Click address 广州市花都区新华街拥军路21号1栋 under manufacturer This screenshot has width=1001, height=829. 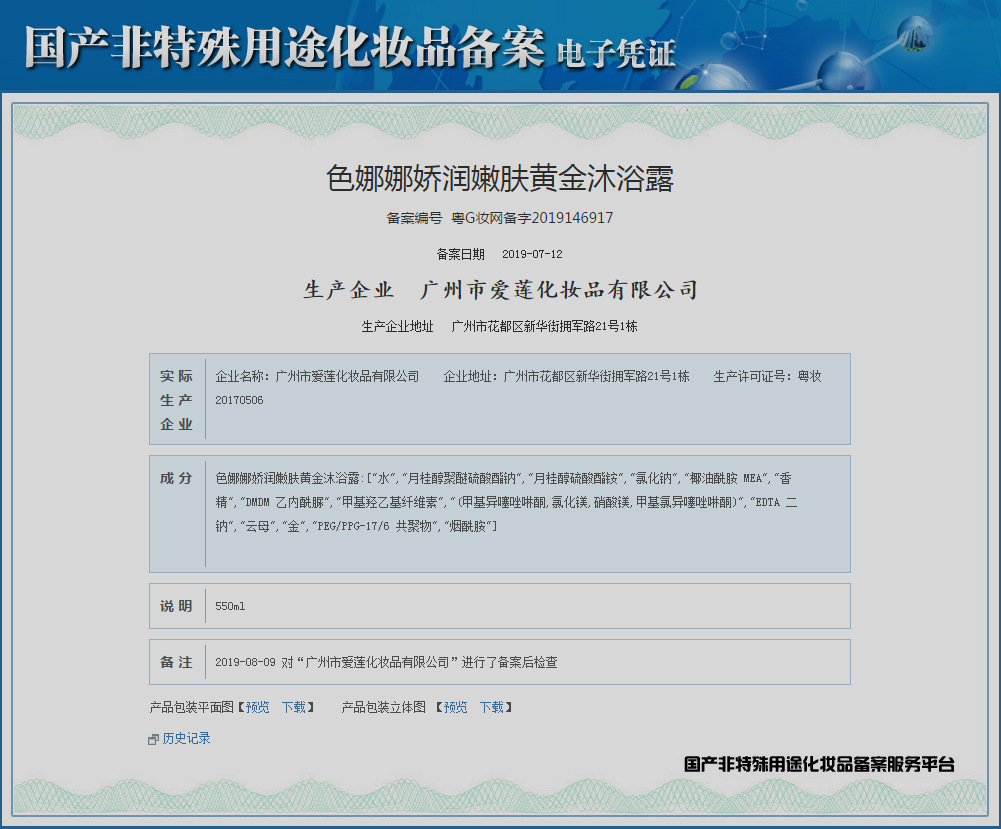point(545,327)
